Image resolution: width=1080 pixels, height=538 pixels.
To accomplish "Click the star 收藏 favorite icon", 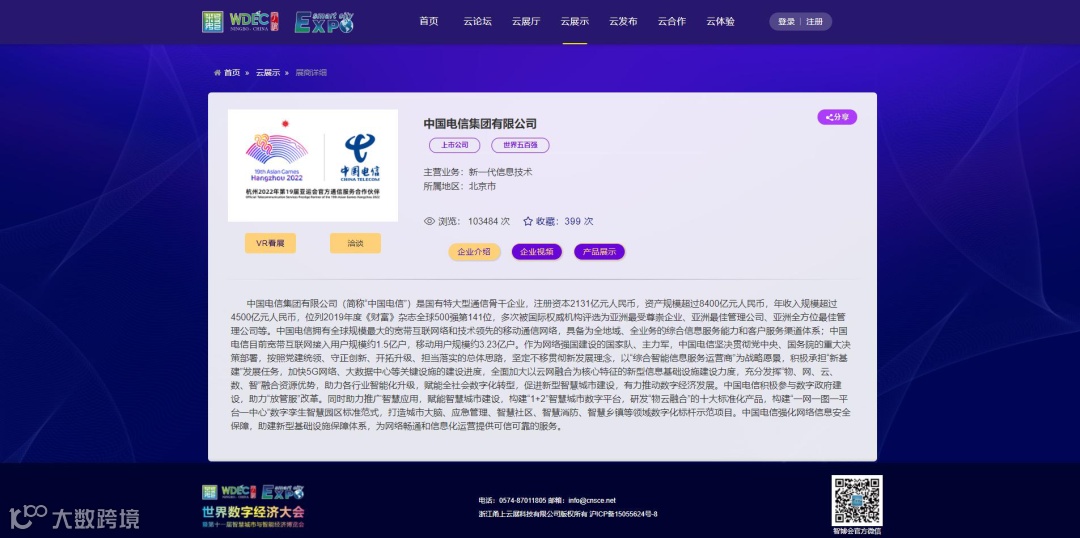I will click(x=528, y=221).
